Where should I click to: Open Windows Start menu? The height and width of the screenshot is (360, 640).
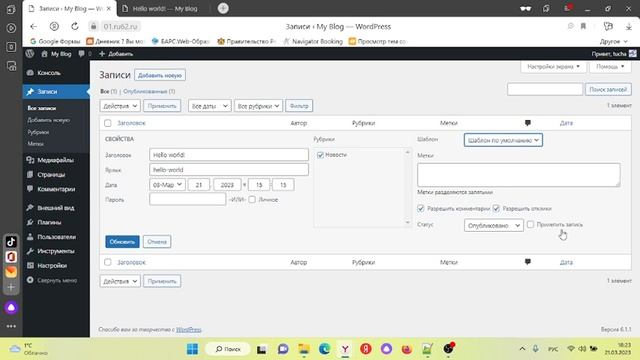pos(192,349)
